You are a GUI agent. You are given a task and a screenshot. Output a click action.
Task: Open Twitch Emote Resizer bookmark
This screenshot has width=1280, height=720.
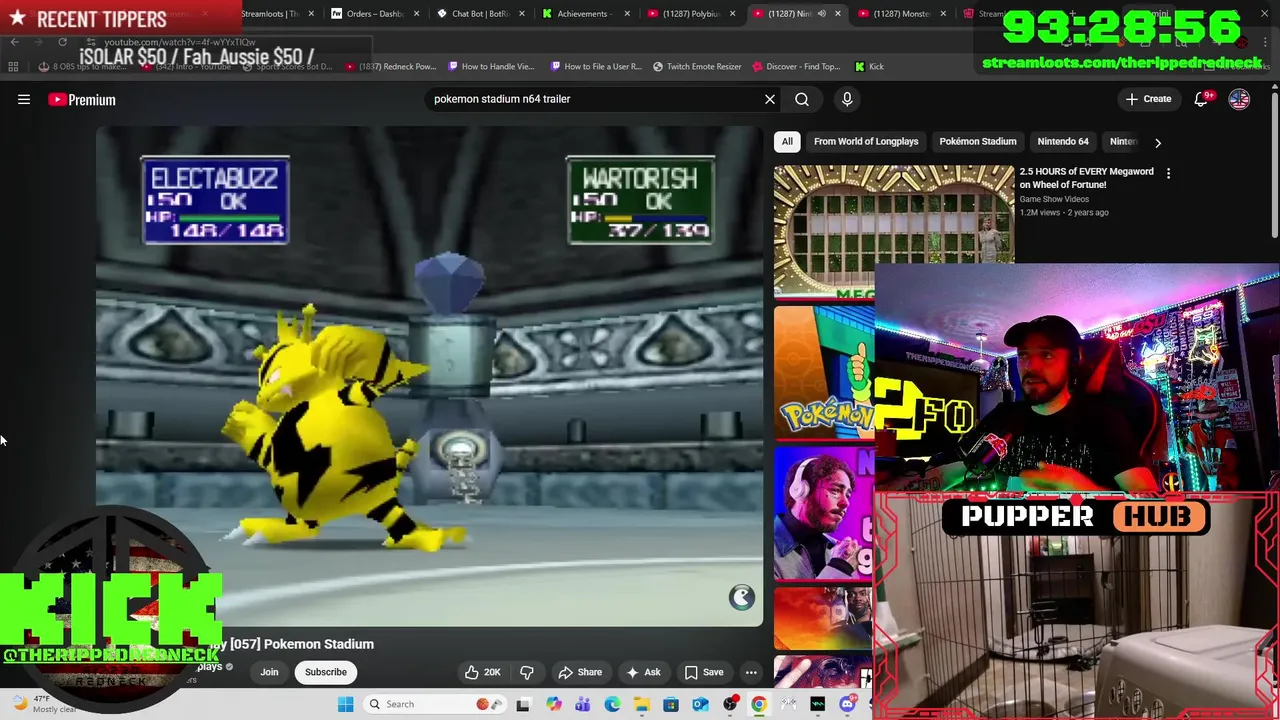point(697,67)
